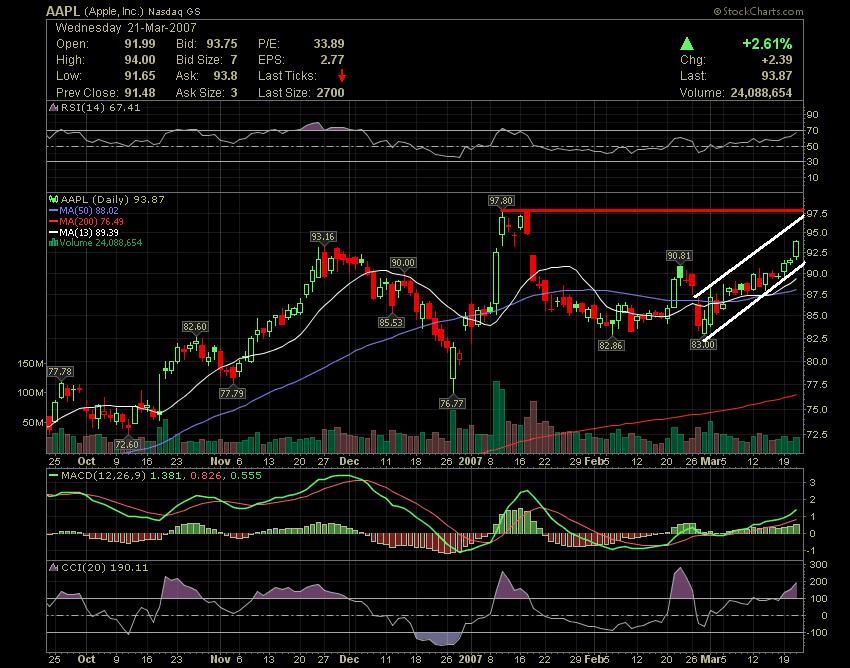Image resolution: width=850 pixels, height=668 pixels.
Task: Click the Low value 91.65
Action: [140, 76]
